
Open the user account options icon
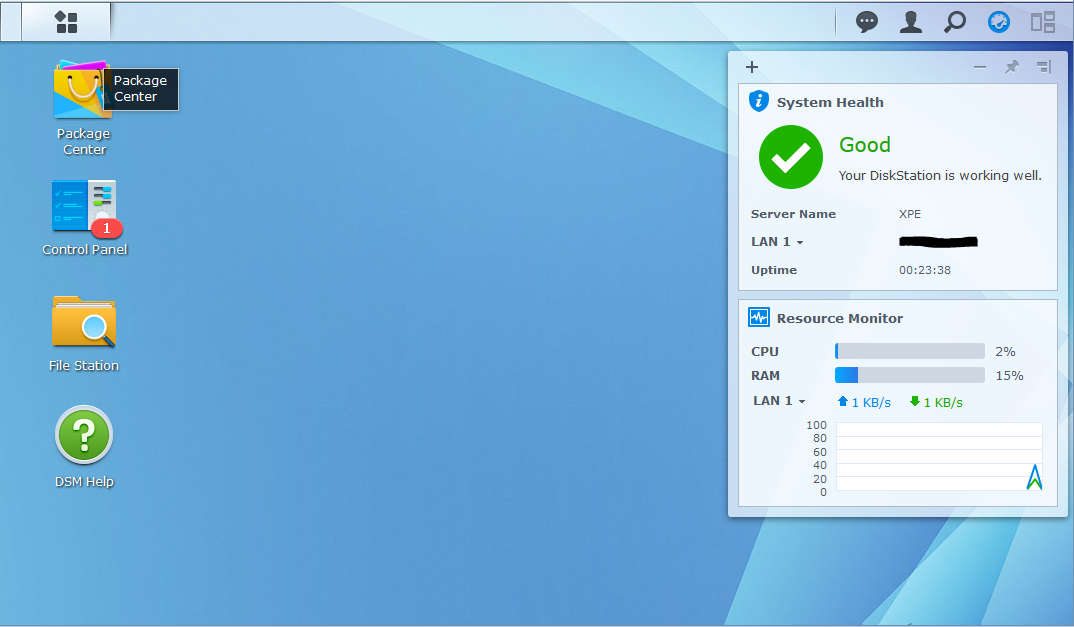pyautogui.click(x=910, y=22)
